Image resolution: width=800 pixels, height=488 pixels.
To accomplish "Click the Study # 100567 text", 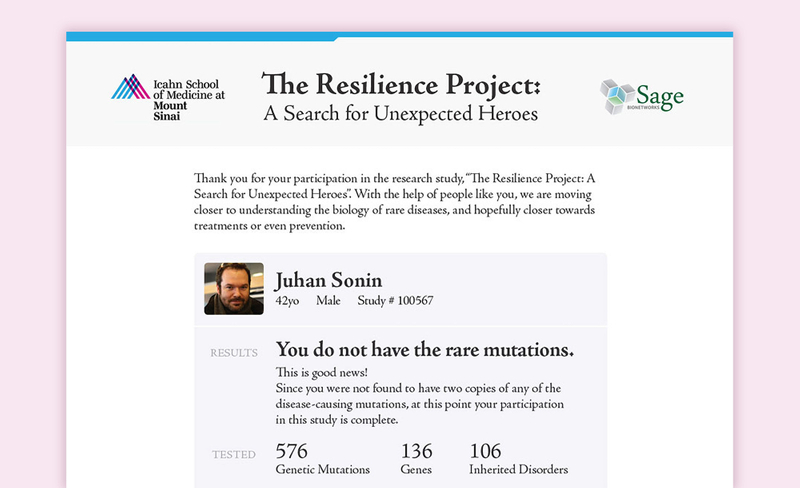I will [395, 301].
